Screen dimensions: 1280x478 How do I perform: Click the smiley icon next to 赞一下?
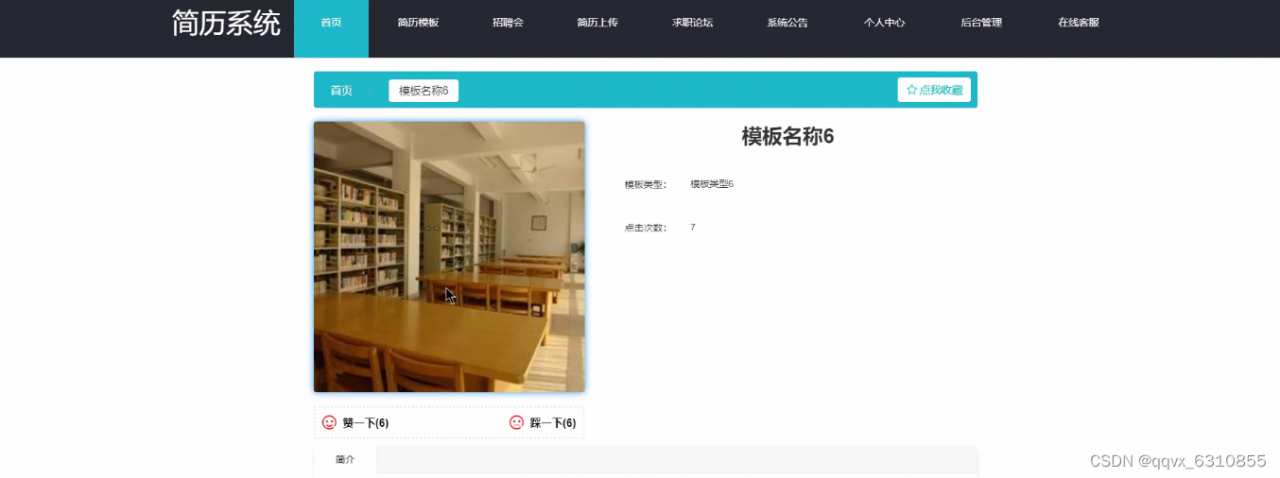click(x=329, y=423)
